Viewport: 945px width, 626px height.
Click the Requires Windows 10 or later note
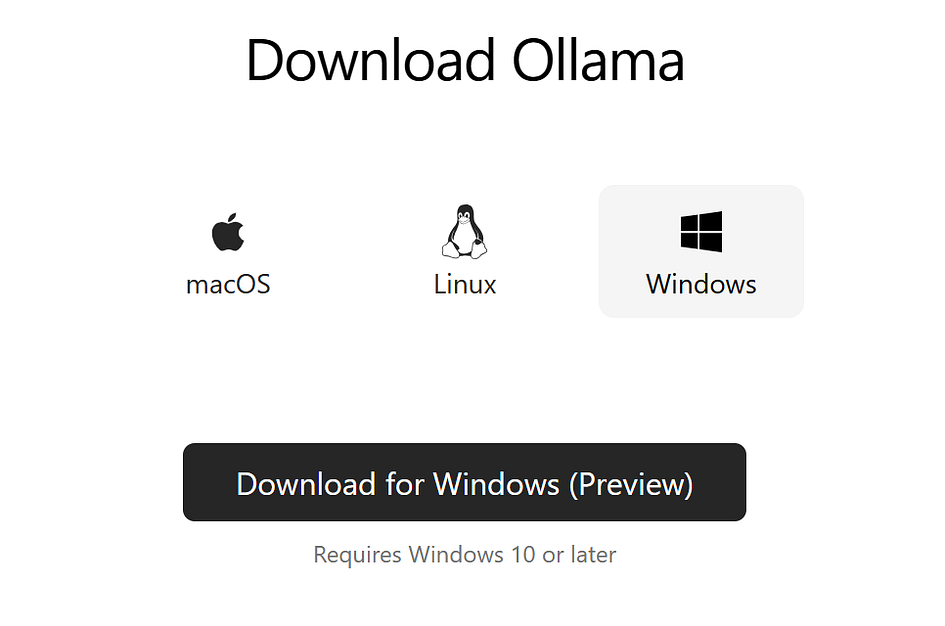coord(465,554)
